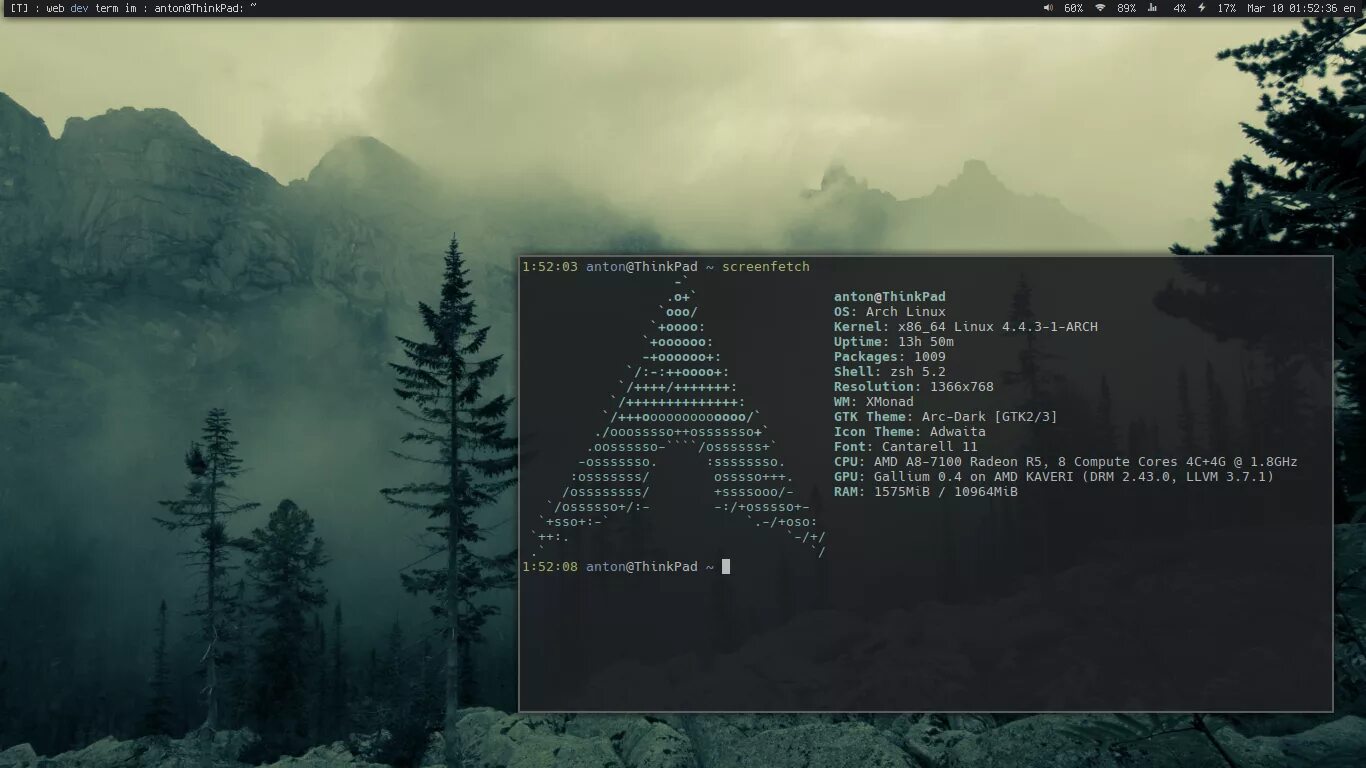
Task: Click the en keyboard layout indicator
Action: point(1349,7)
